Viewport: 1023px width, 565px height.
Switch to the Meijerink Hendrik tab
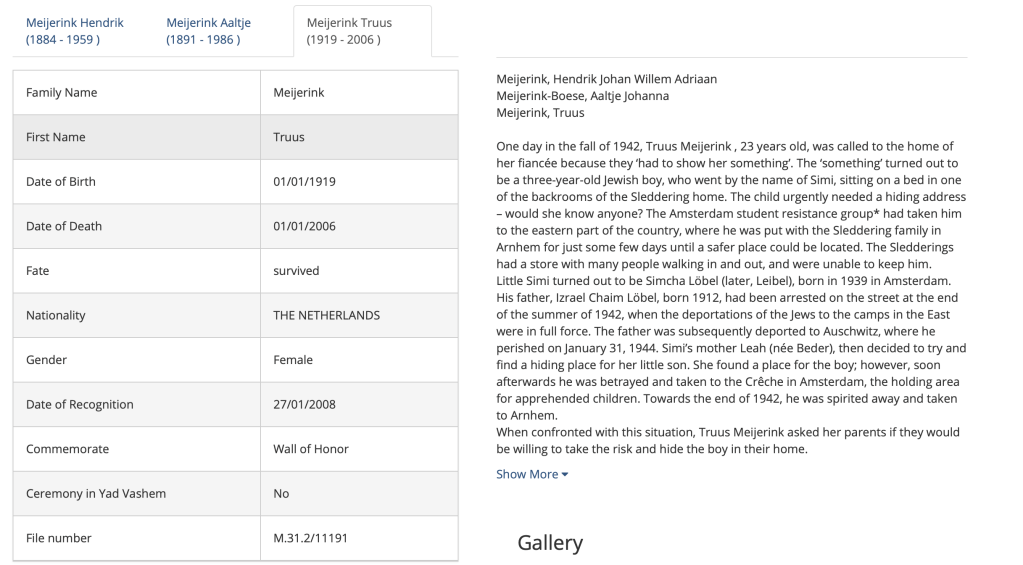pos(75,31)
